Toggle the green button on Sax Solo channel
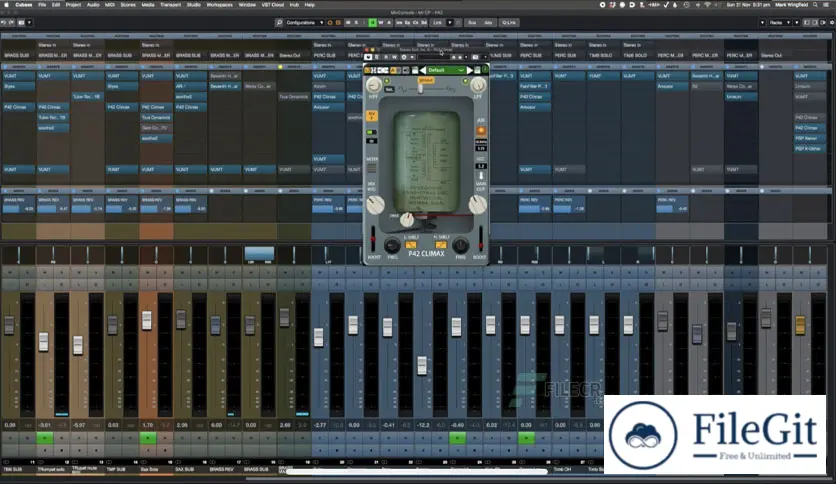 [148, 438]
